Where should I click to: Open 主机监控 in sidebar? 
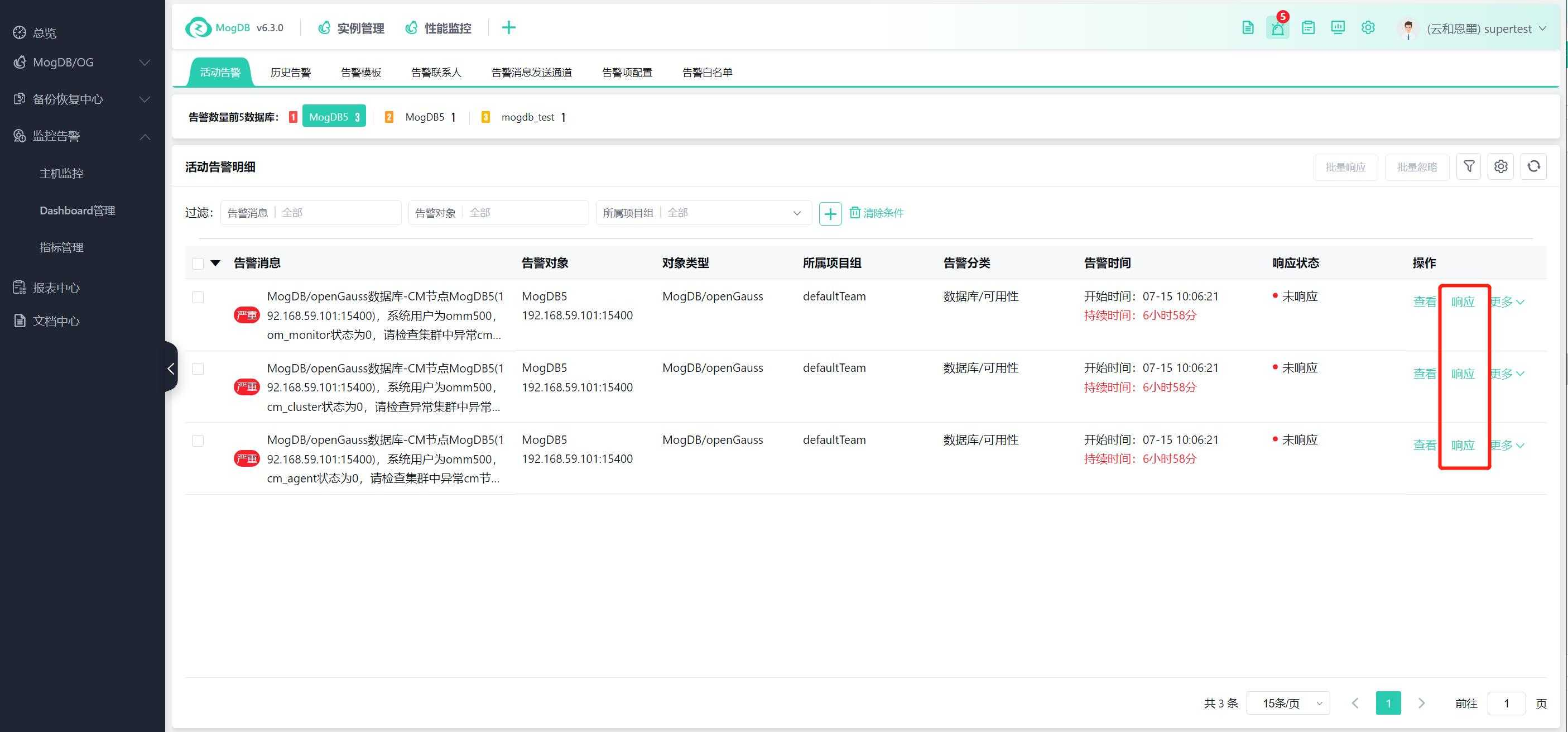(x=61, y=174)
